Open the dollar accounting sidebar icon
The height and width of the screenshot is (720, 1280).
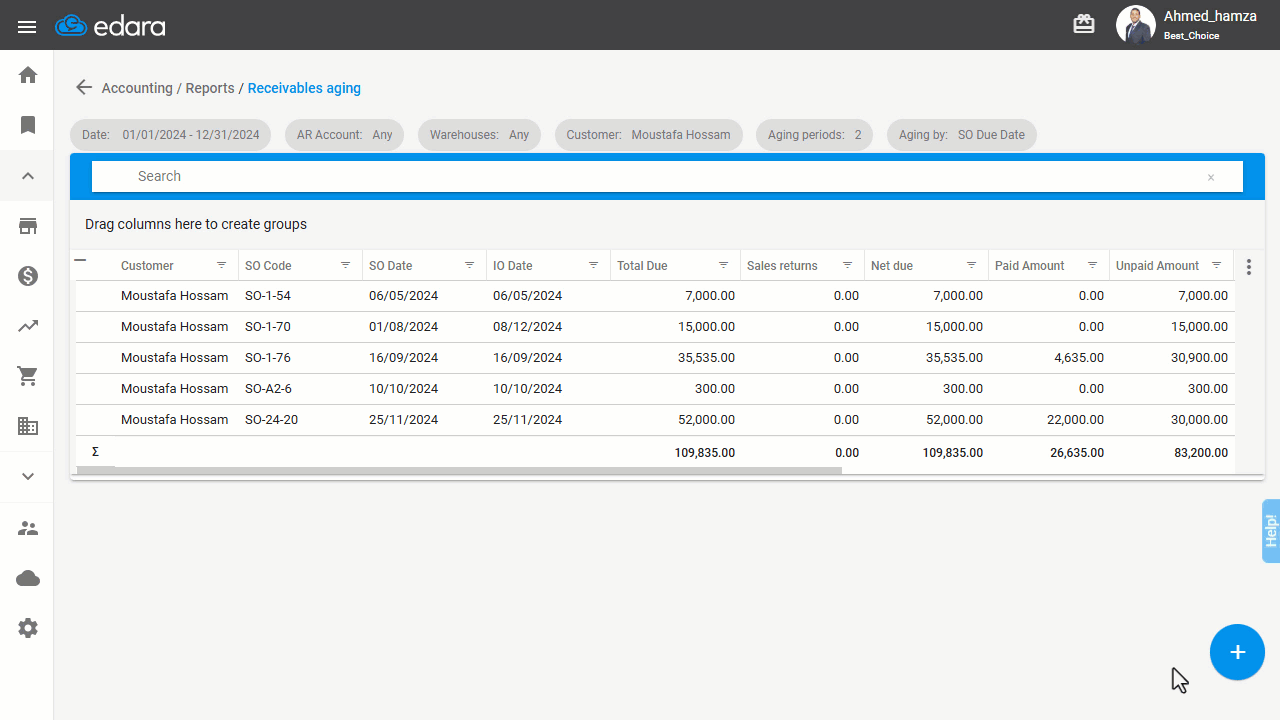tap(28, 276)
